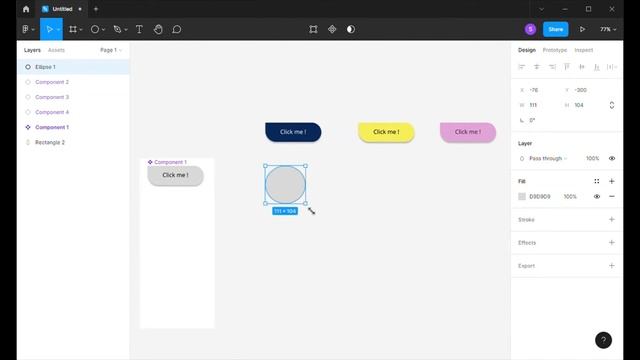Click the Align vertical centers icon
640x360 pixels.
[x=582, y=67]
